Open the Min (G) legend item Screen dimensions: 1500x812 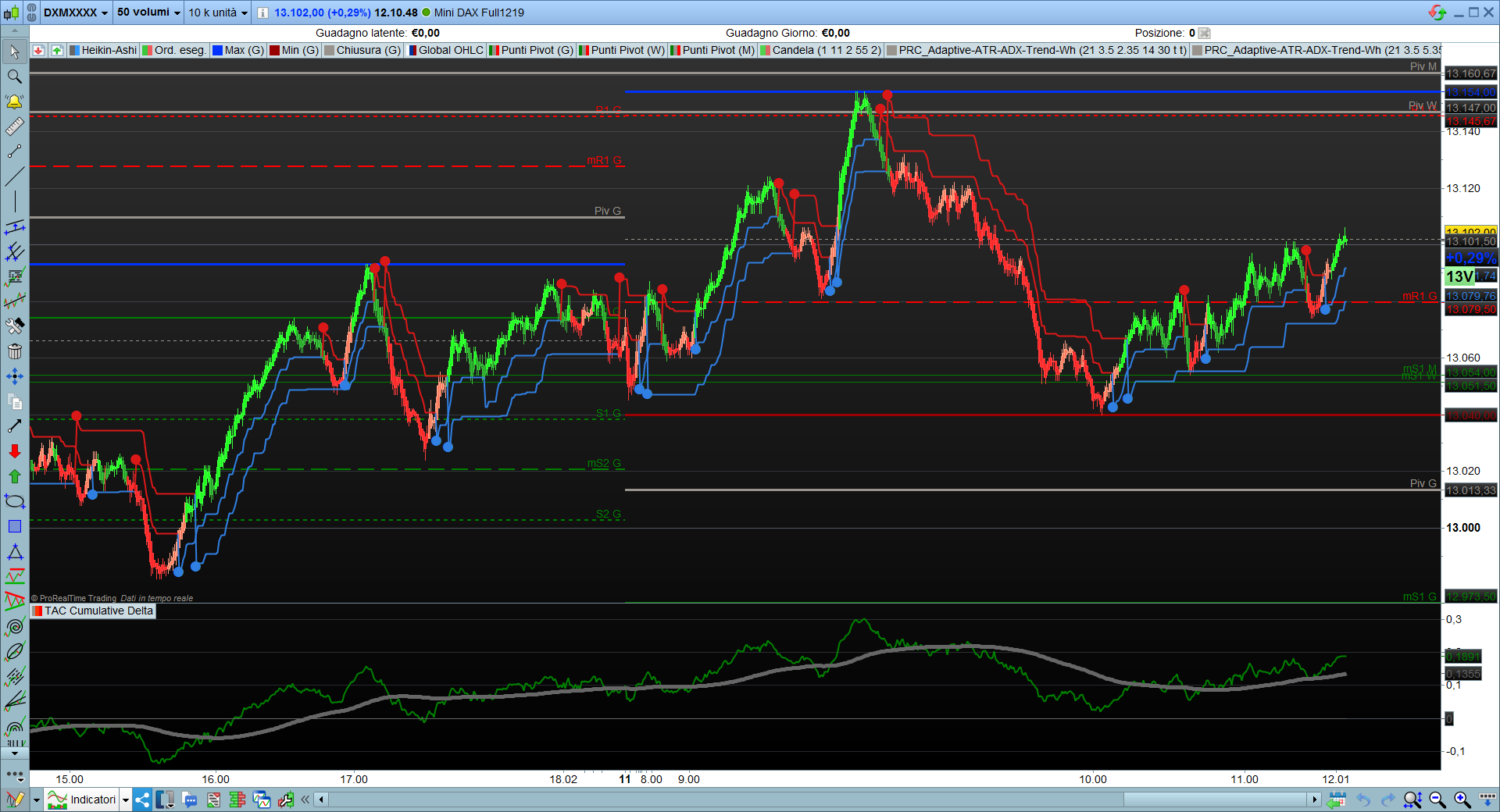pyautogui.click(x=295, y=50)
